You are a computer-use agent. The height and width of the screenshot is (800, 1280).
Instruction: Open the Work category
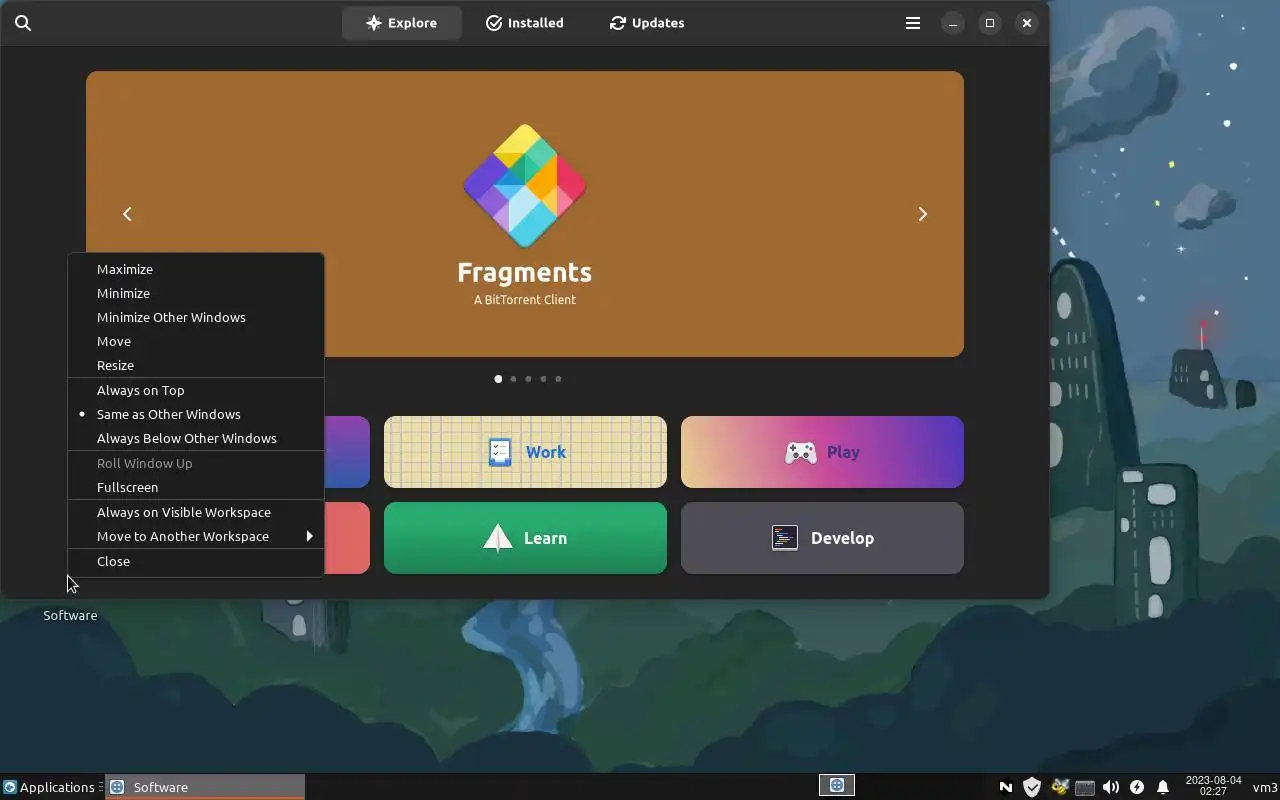coord(525,452)
